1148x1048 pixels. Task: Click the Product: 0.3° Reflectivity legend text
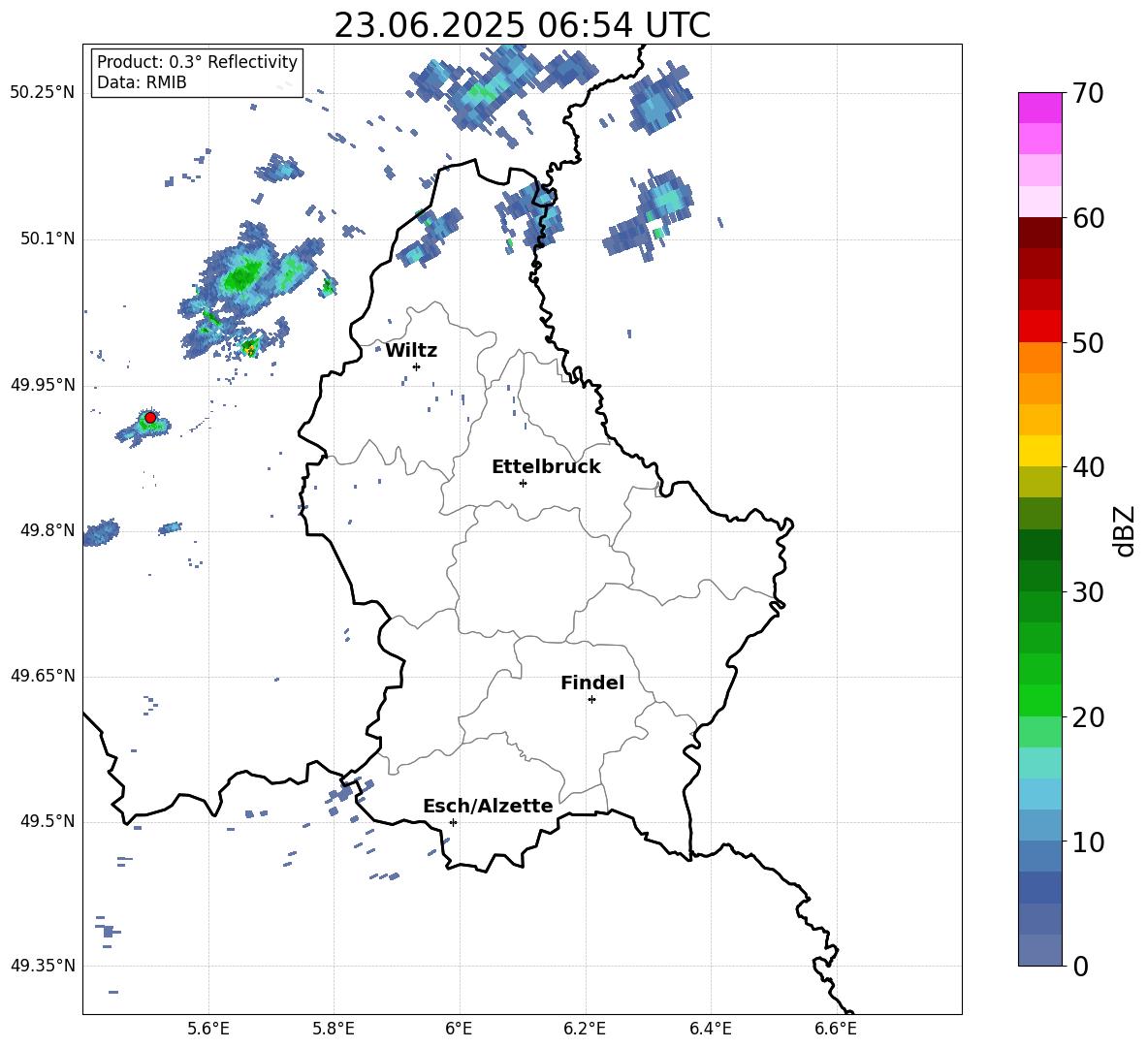pos(197,61)
